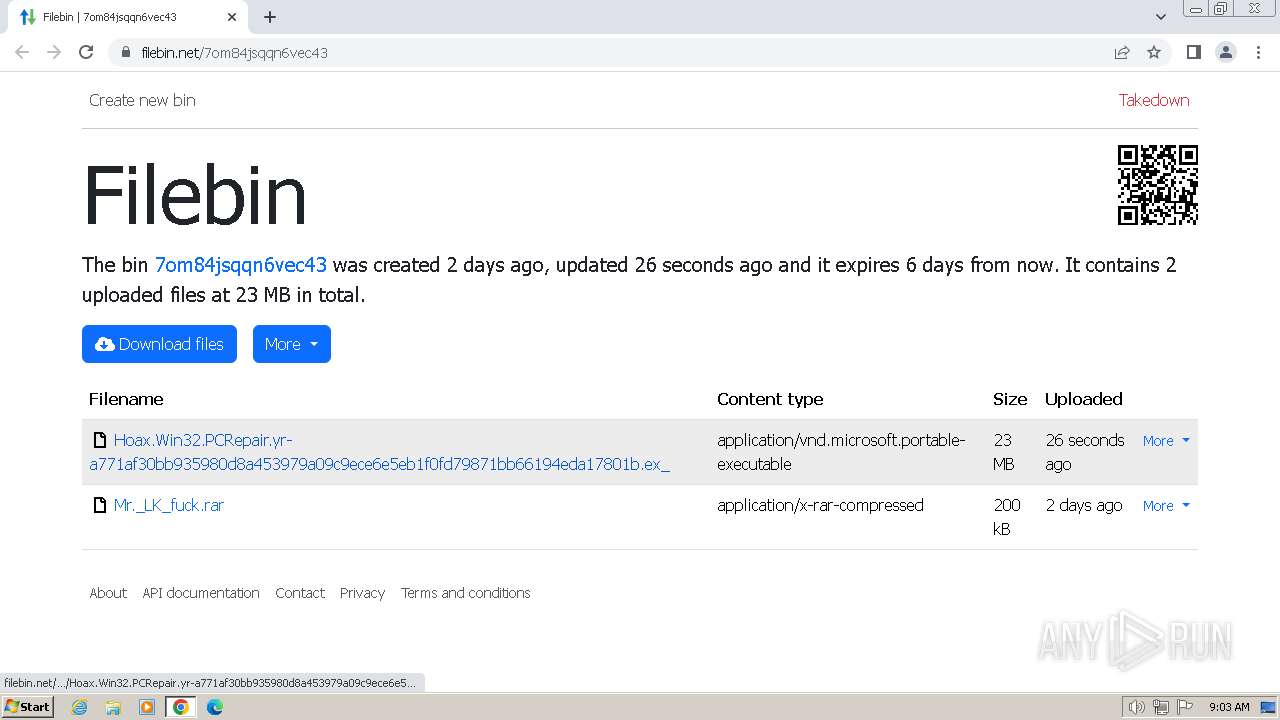Expand the blue More dropdown button
The height and width of the screenshot is (720, 1280).
click(x=291, y=344)
